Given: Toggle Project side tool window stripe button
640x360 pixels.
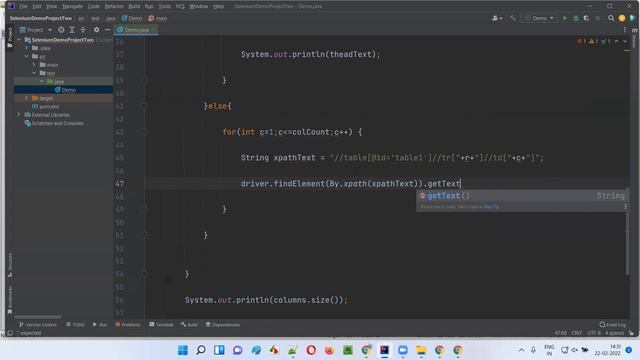Looking at the screenshot, I should 10,39.
